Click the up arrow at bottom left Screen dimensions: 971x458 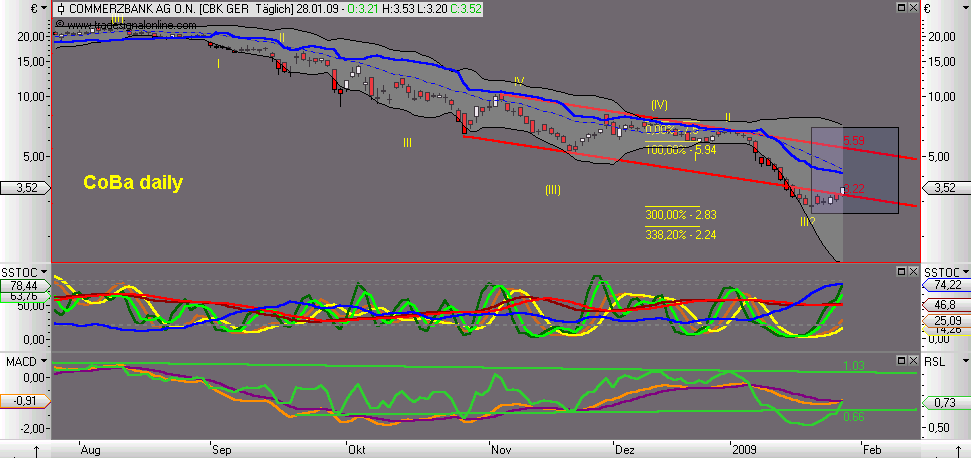[x=37, y=451]
